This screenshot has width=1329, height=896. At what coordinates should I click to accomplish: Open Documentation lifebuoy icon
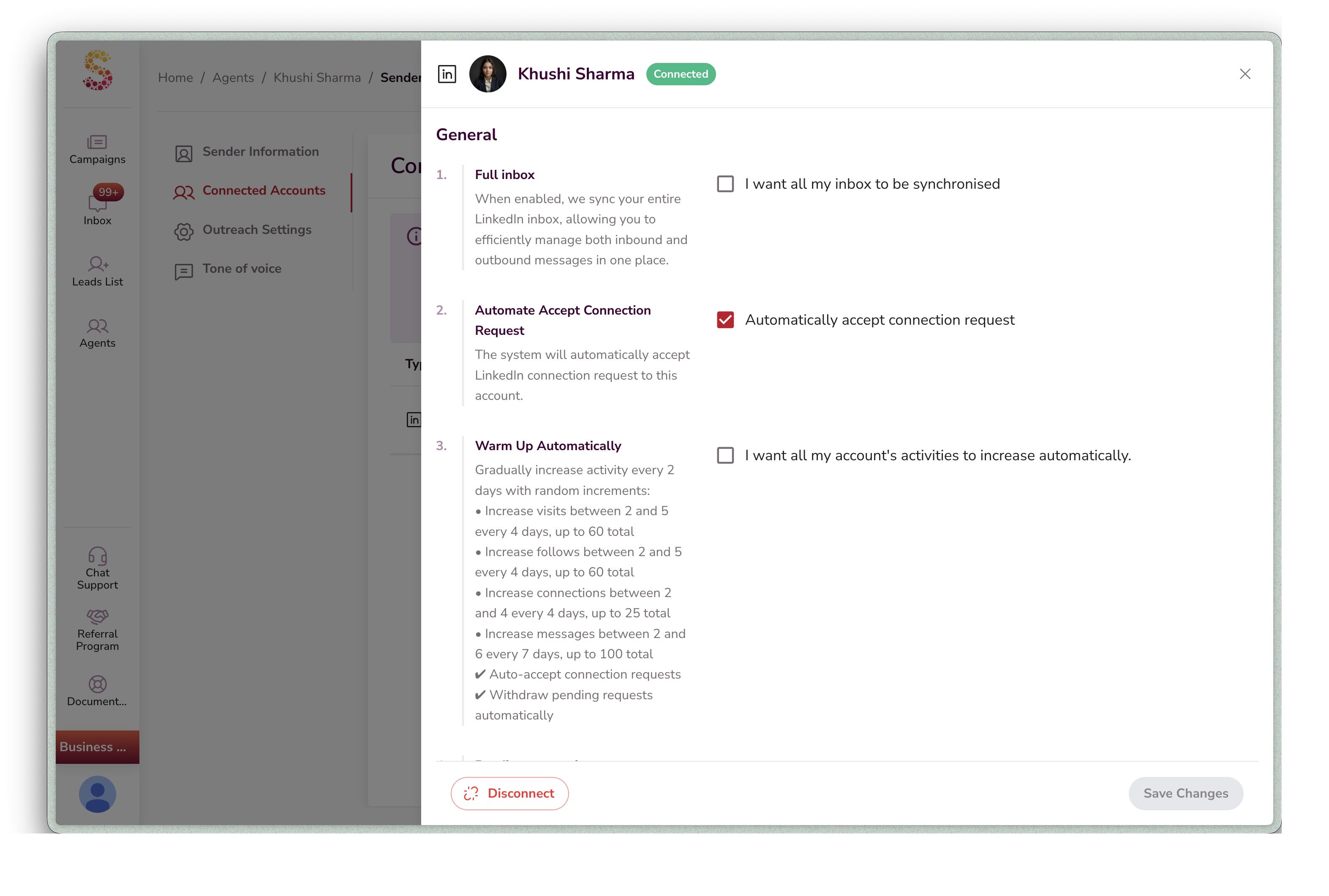coord(97,684)
